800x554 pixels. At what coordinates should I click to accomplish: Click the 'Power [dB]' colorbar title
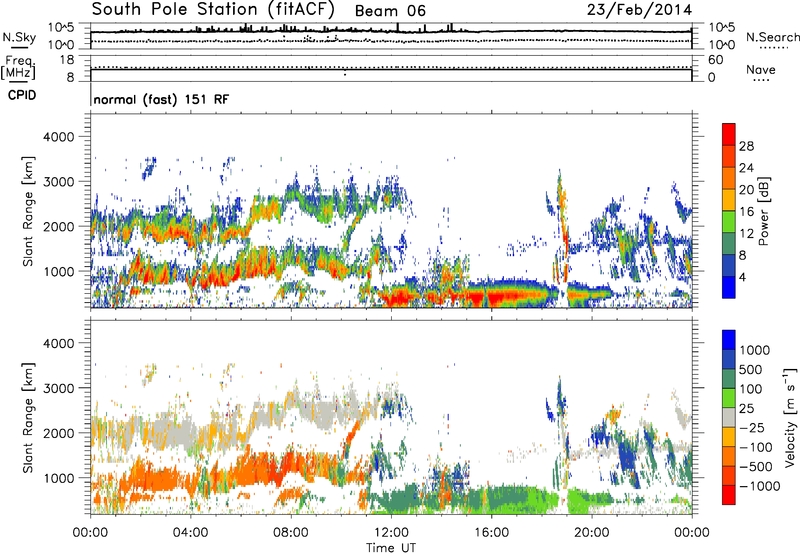tap(764, 211)
